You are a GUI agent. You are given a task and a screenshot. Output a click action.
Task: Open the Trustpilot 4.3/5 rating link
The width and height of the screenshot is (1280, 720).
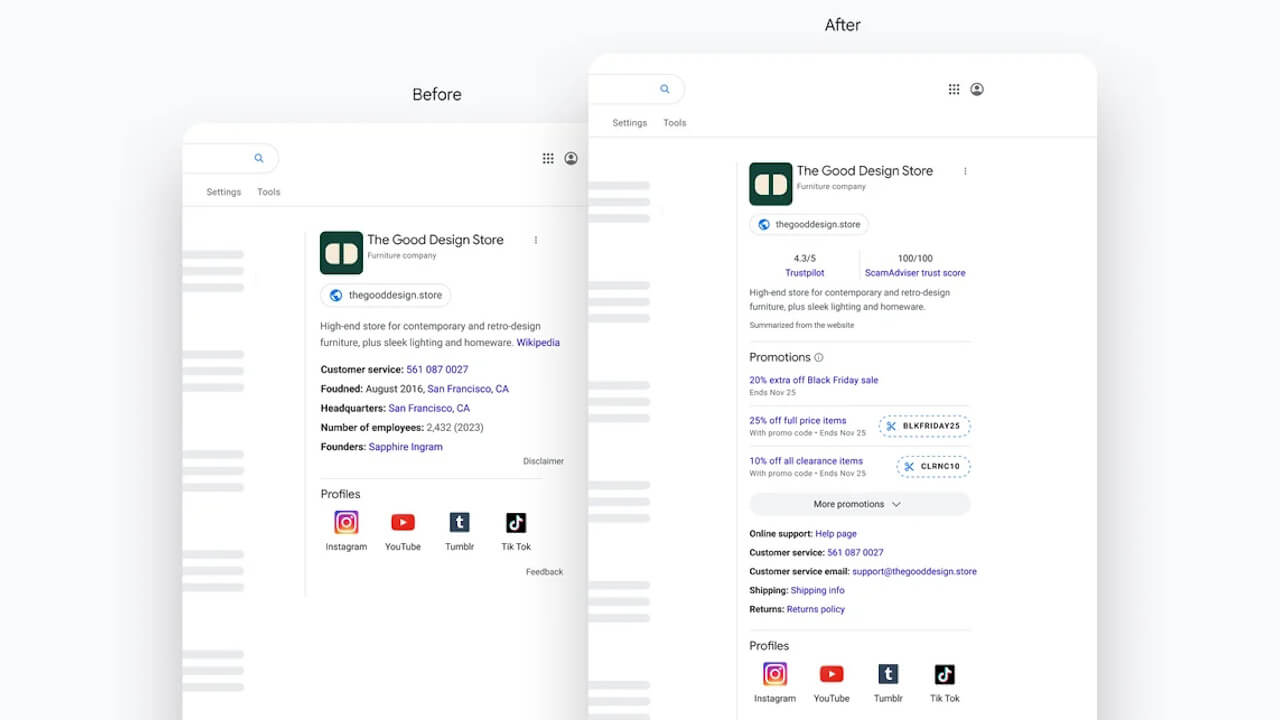(x=804, y=272)
